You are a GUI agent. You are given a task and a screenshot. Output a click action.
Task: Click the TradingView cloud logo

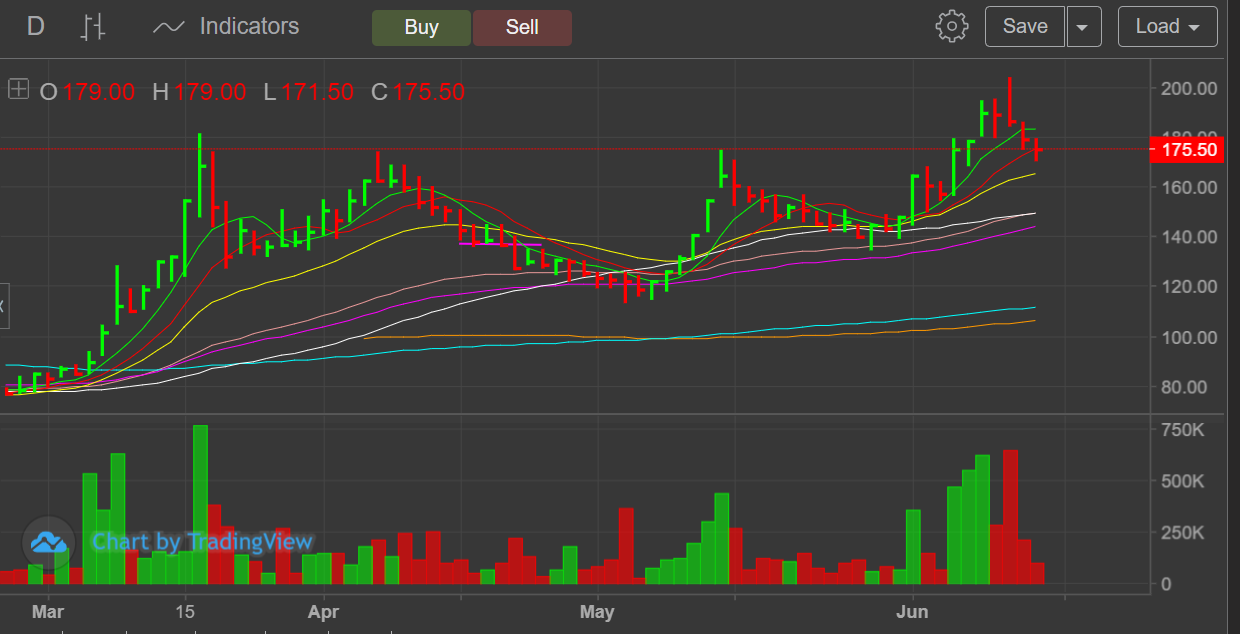48,543
